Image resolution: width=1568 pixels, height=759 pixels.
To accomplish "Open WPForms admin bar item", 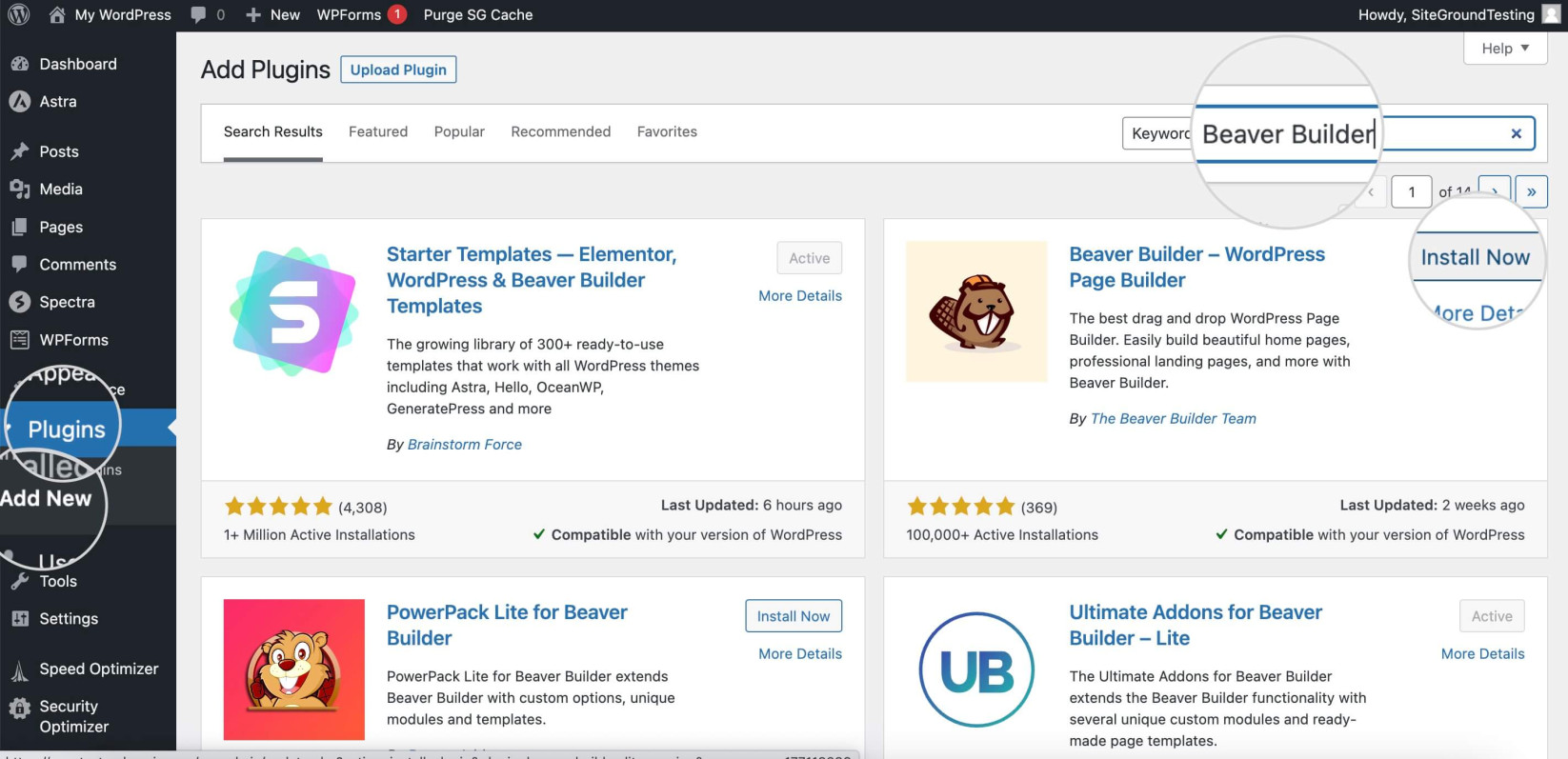I will 361,14.
